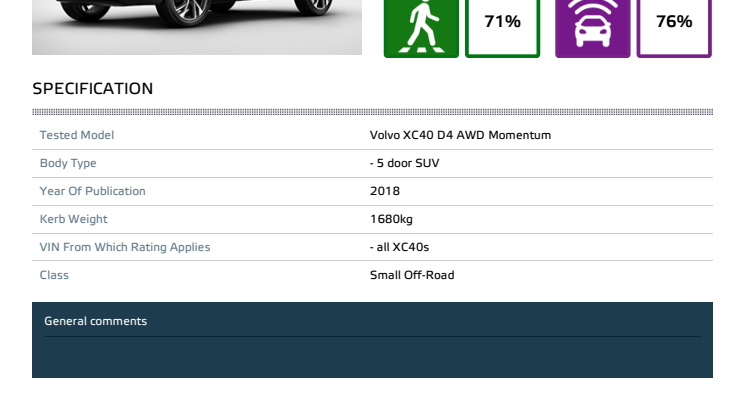This screenshot has width=746, height=419.
Task: Select the 1680kg weight value
Action: [391, 219]
